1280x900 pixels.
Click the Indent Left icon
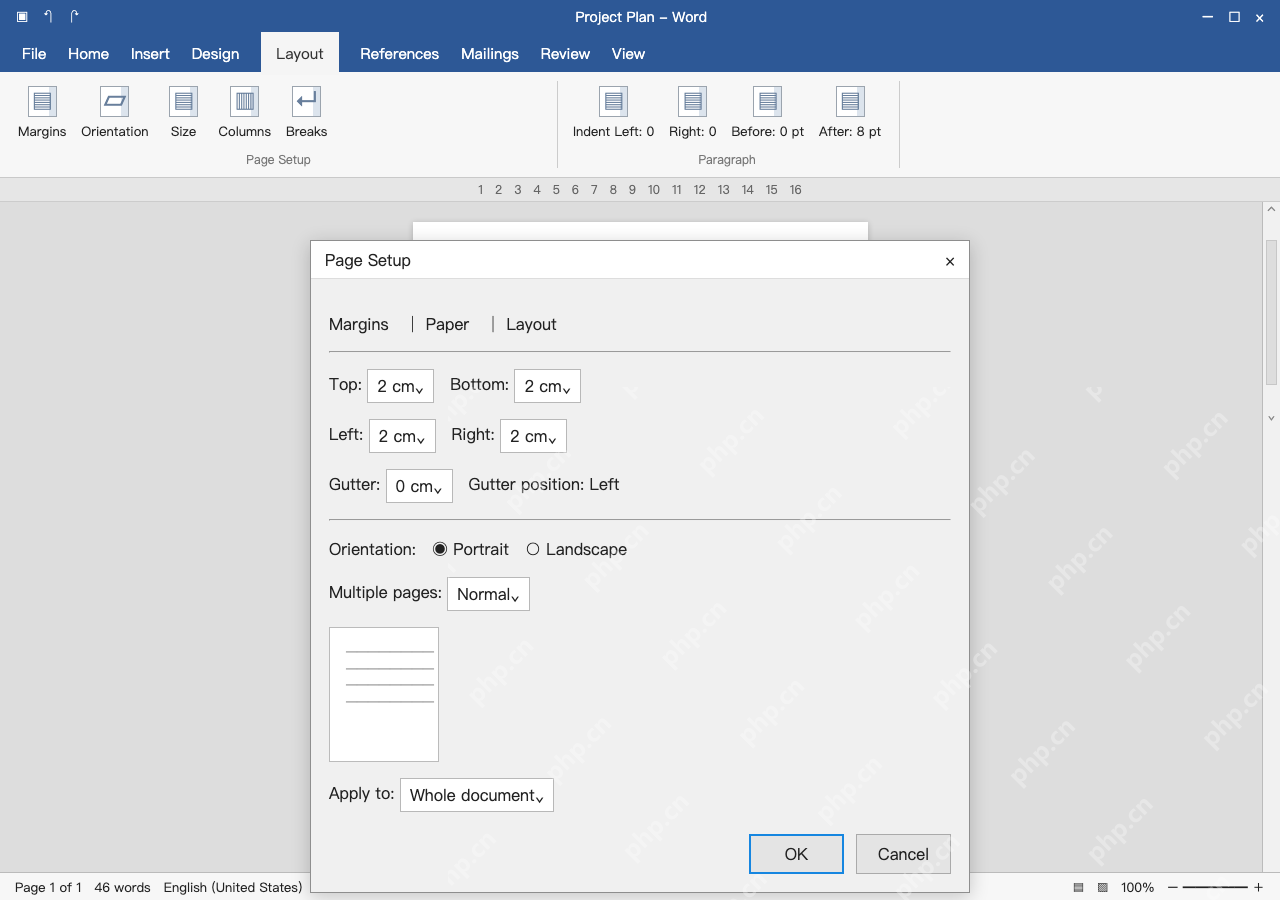click(x=613, y=102)
